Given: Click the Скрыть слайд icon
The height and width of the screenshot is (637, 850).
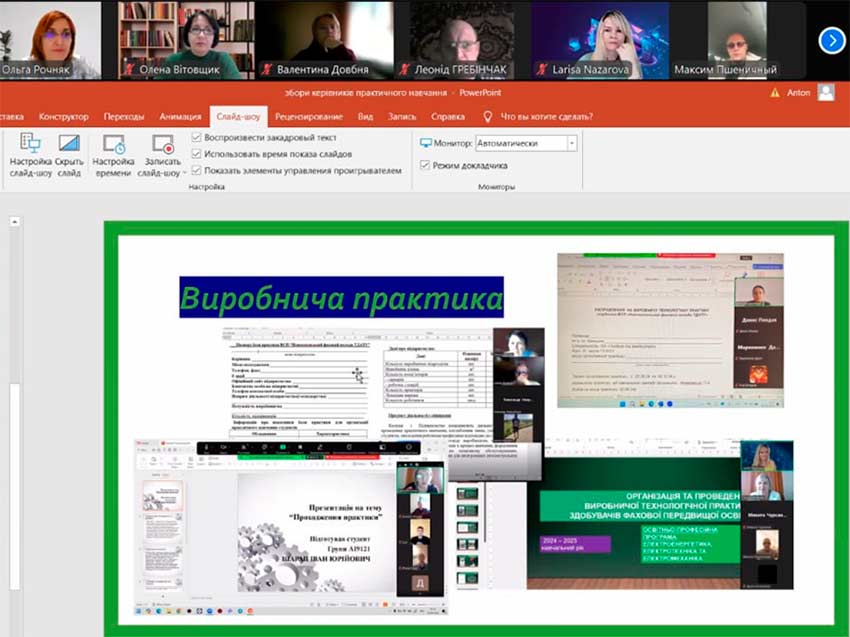Looking at the screenshot, I should [69, 144].
